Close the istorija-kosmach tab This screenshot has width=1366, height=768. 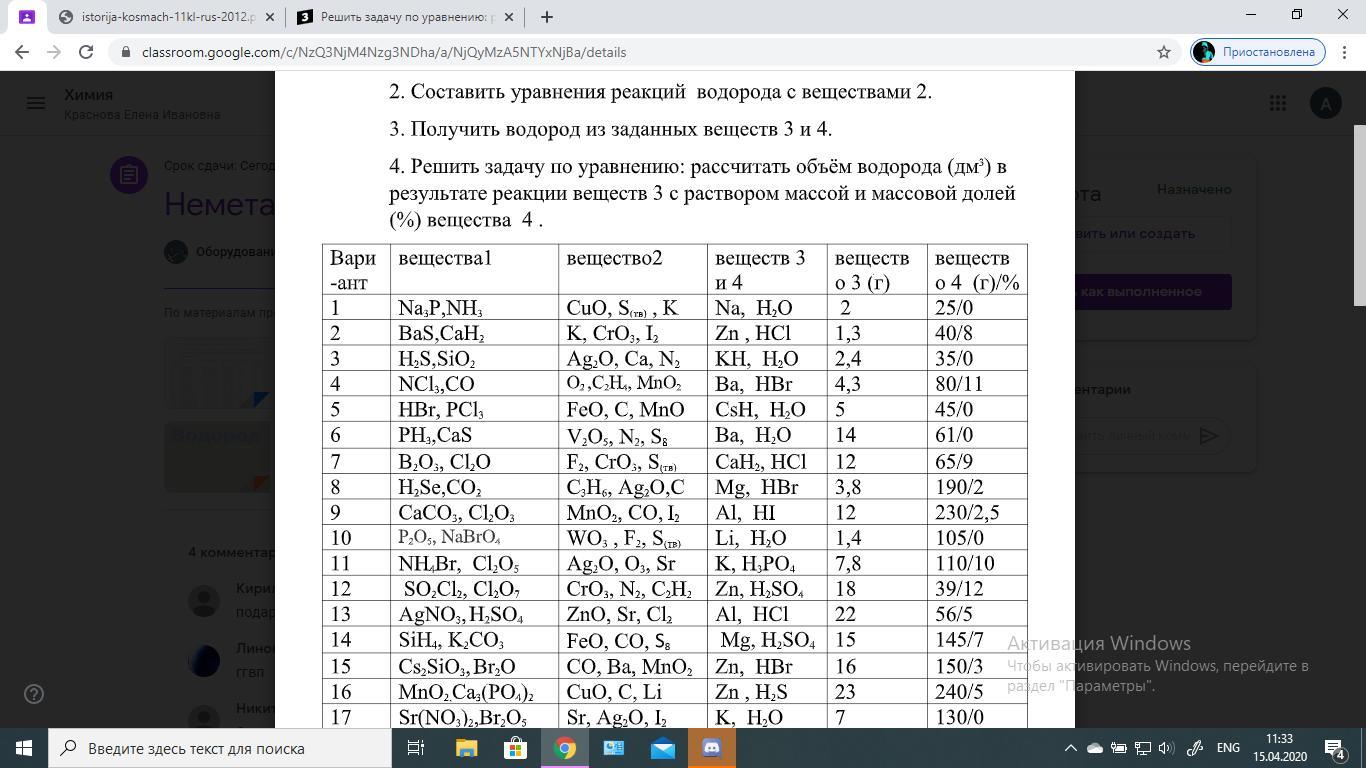pos(269,17)
